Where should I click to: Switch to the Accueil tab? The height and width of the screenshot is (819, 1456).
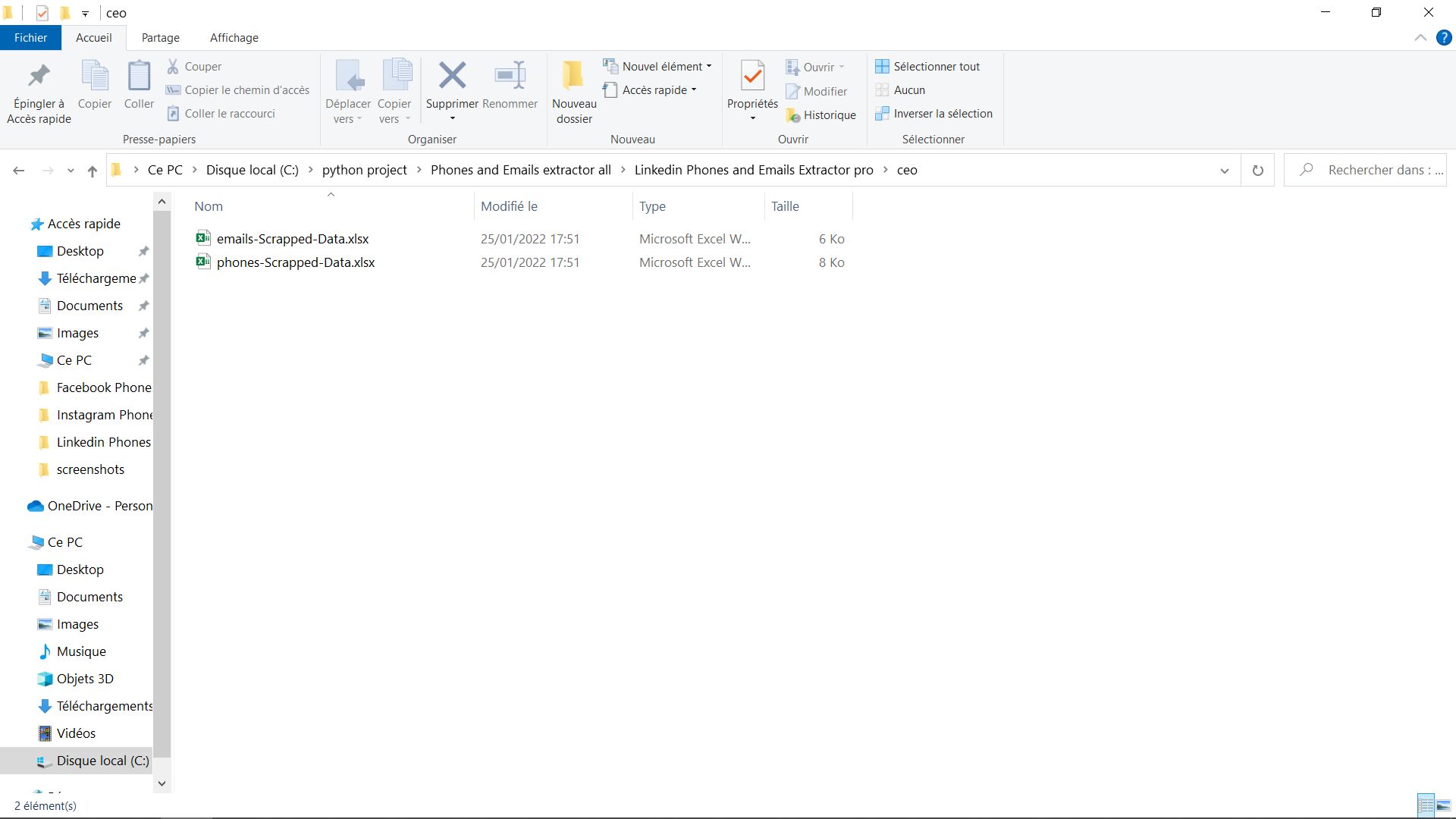[x=94, y=38]
